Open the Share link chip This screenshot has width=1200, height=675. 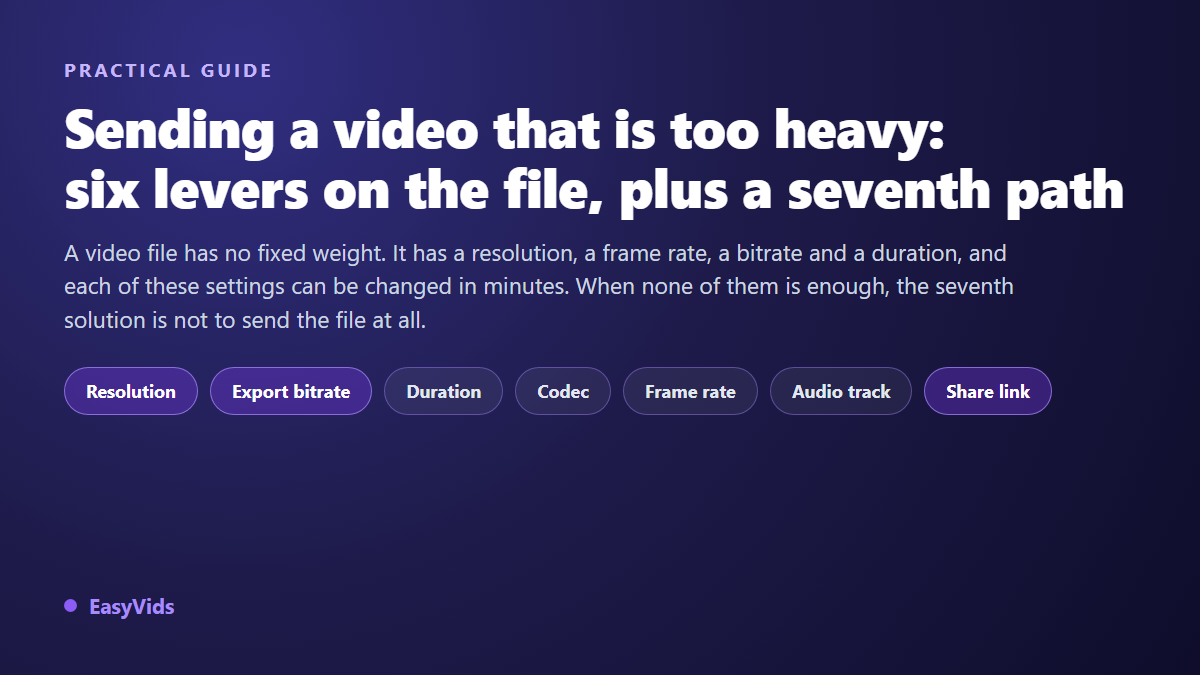[x=988, y=391]
